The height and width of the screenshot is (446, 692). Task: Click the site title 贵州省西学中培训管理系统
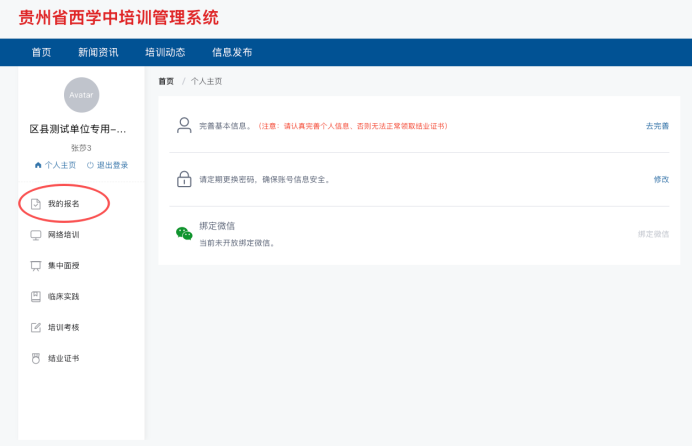click(119, 18)
